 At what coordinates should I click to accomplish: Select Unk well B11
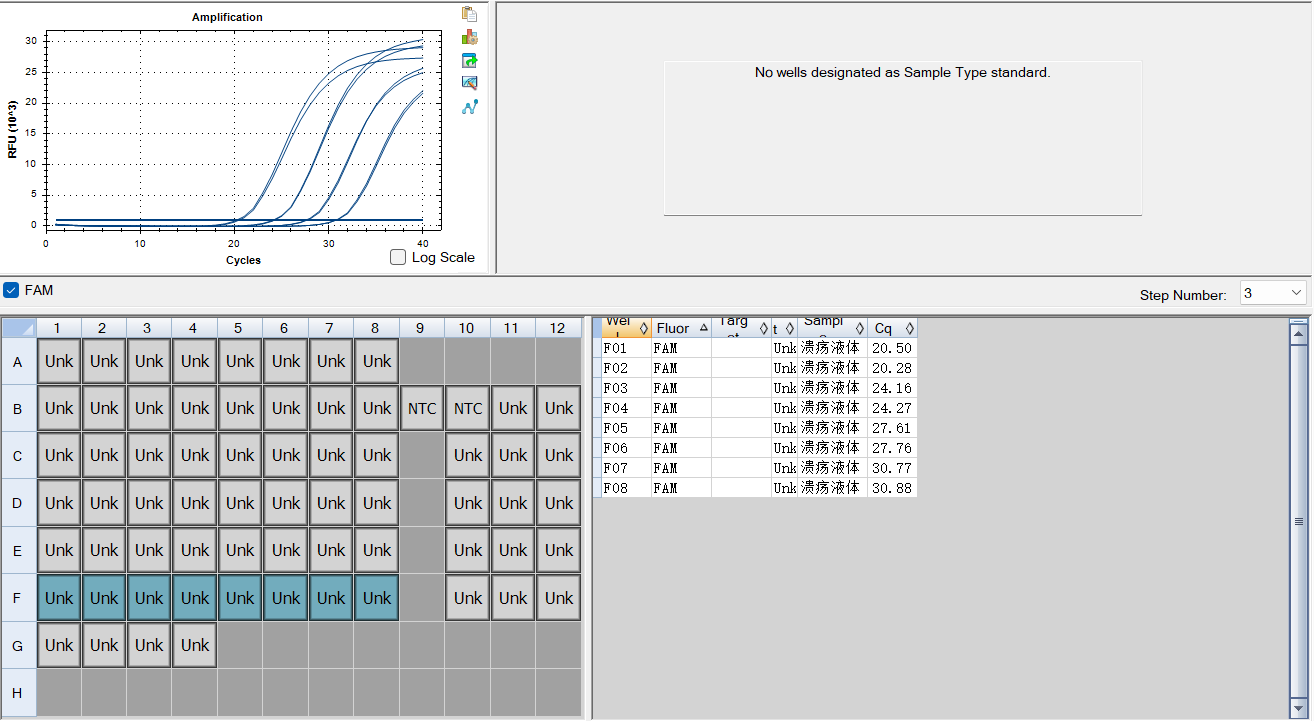(513, 408)
